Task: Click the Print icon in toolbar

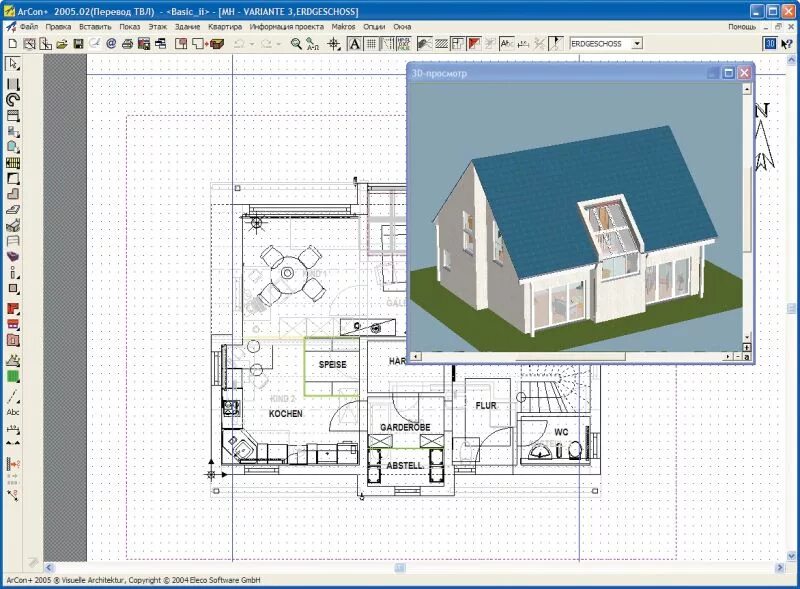Action: click(127, 44)
